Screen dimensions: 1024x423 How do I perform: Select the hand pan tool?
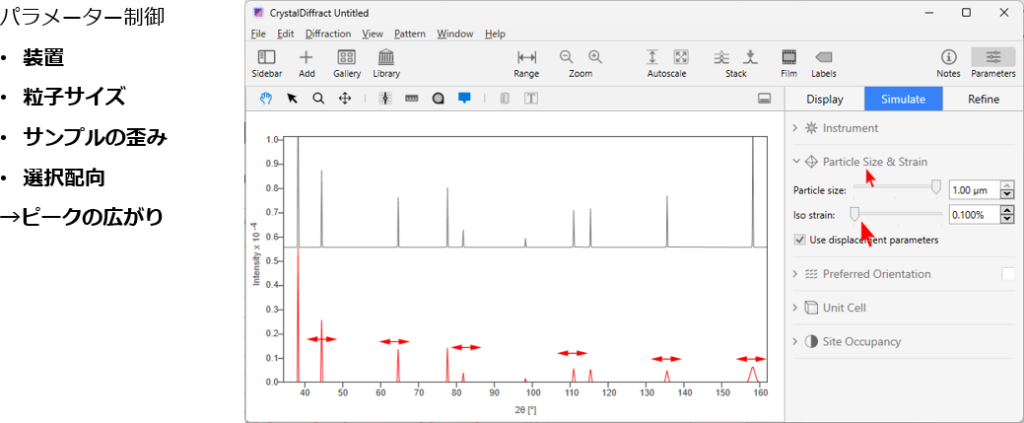[266, 98]
